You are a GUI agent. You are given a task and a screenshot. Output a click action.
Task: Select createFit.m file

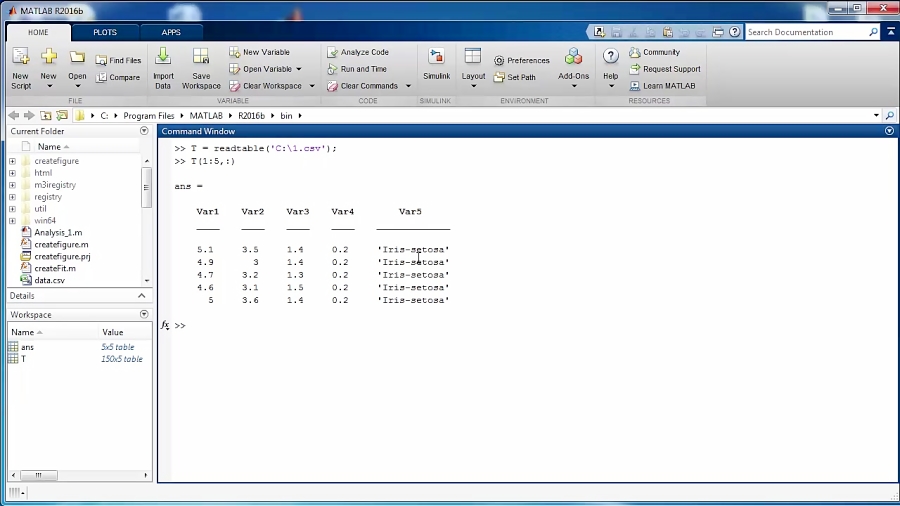55,268
